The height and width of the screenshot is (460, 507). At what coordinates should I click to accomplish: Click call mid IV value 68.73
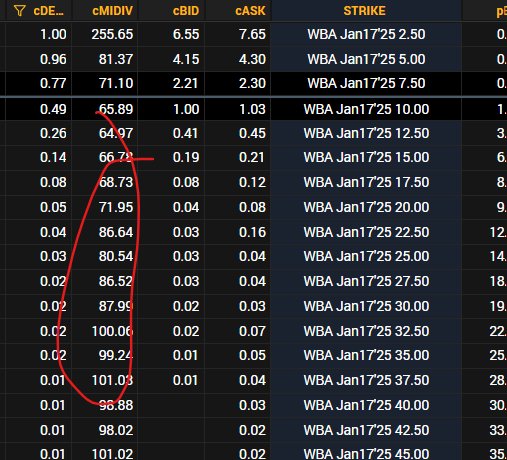pyautogui.click(x=116, y=182)
